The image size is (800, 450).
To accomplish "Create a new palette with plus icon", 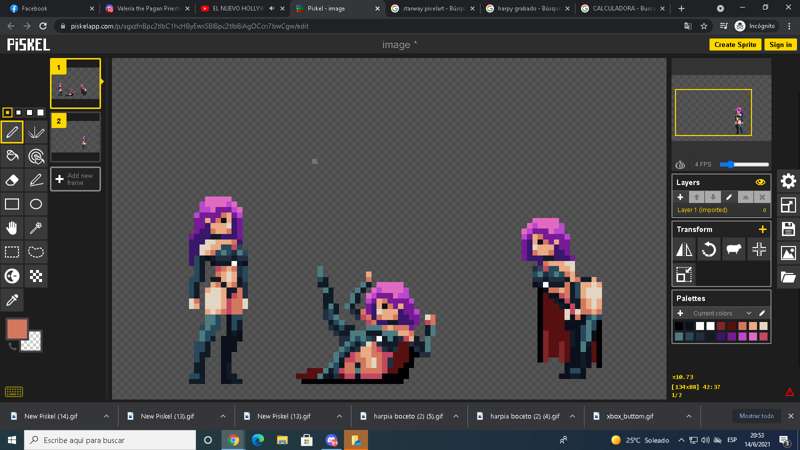I will (680, 313).
